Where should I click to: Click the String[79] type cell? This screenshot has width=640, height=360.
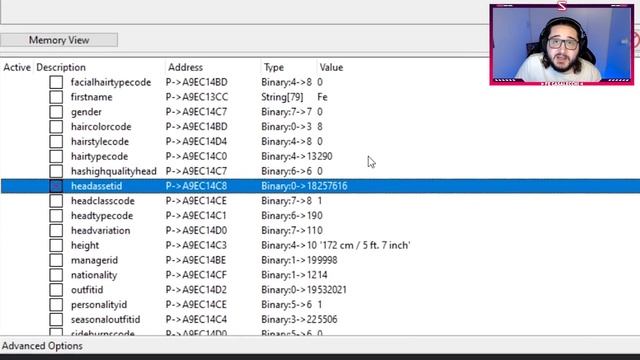[282, 97]
